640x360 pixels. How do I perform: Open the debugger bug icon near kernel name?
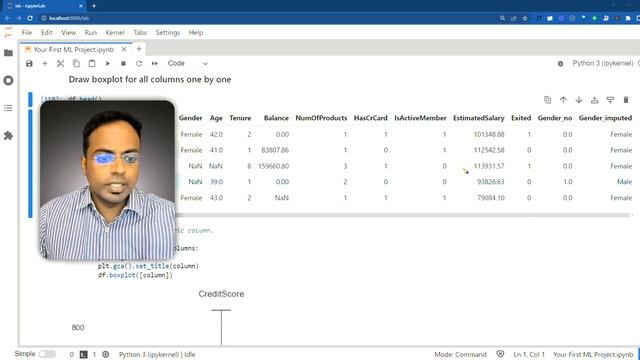pos(560,64)
